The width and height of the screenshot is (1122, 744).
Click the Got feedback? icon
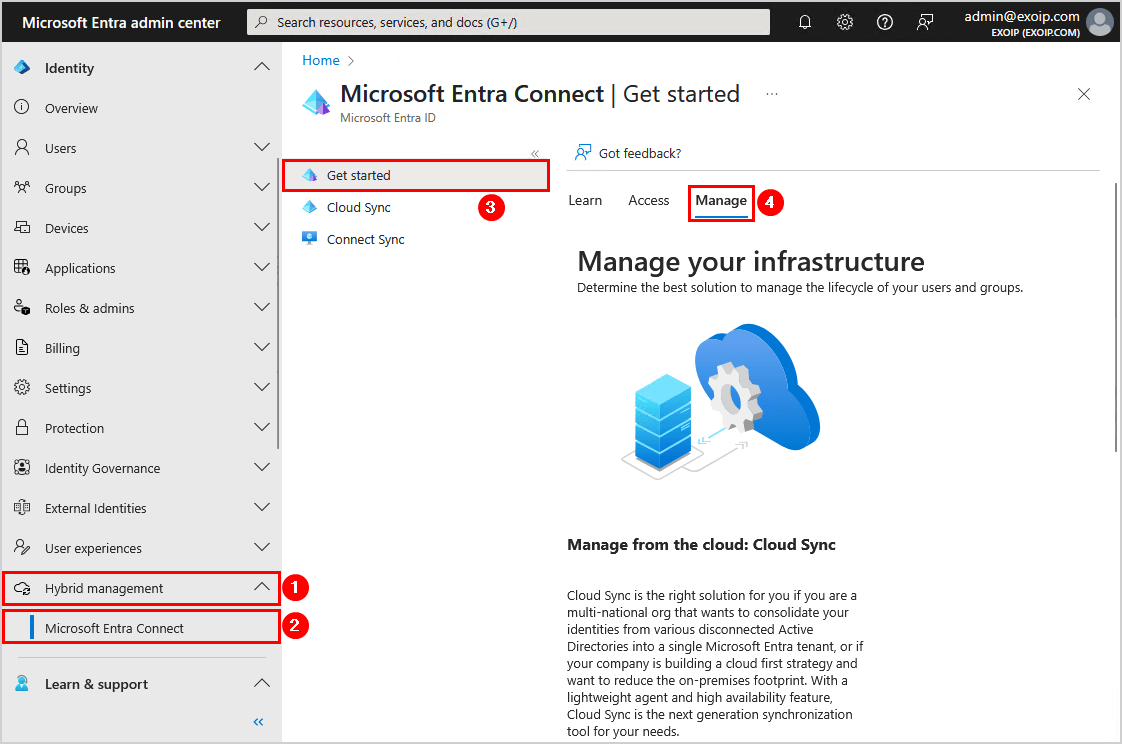click(x=583, y=153)
